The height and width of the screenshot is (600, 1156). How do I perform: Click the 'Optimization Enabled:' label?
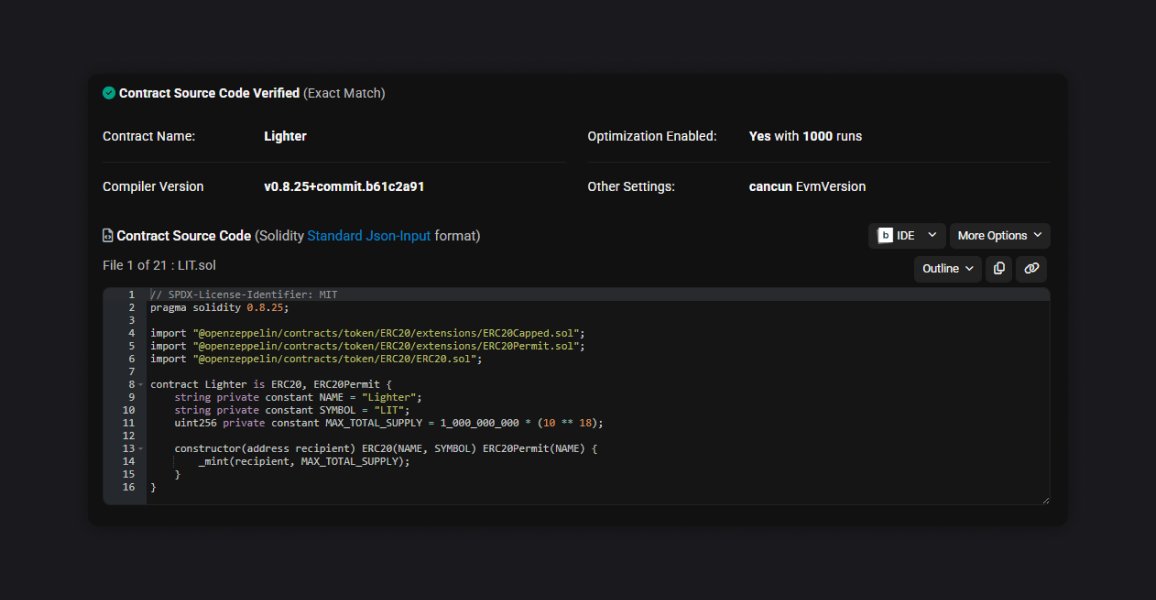(652, 136)
